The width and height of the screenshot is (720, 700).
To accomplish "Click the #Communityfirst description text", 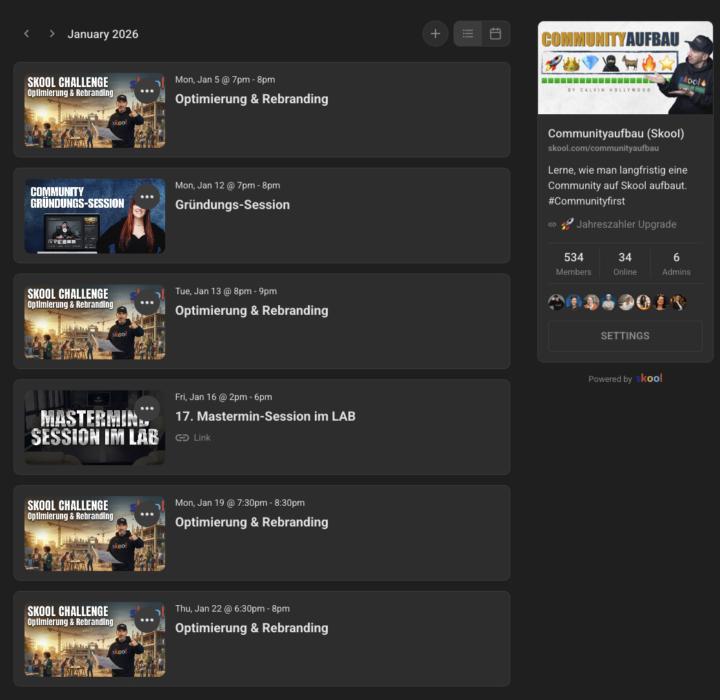I will click(x=586, y=201).
